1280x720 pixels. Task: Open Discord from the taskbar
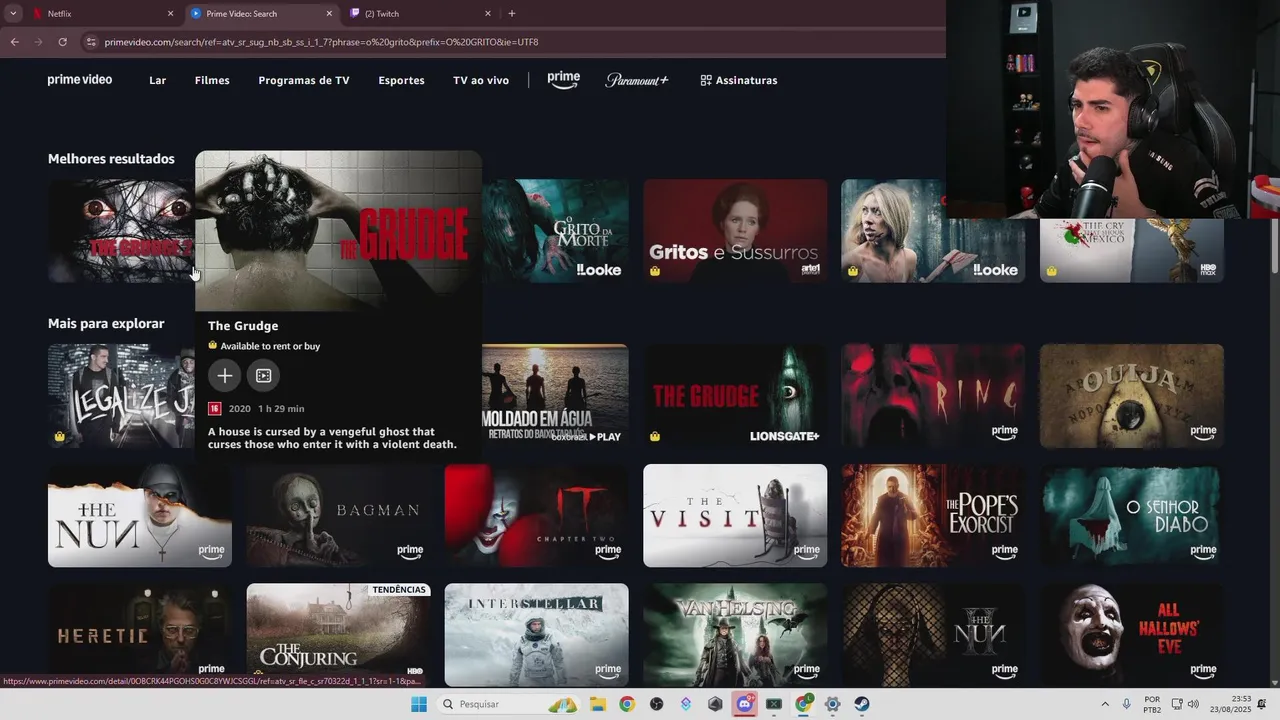[744, 704]
